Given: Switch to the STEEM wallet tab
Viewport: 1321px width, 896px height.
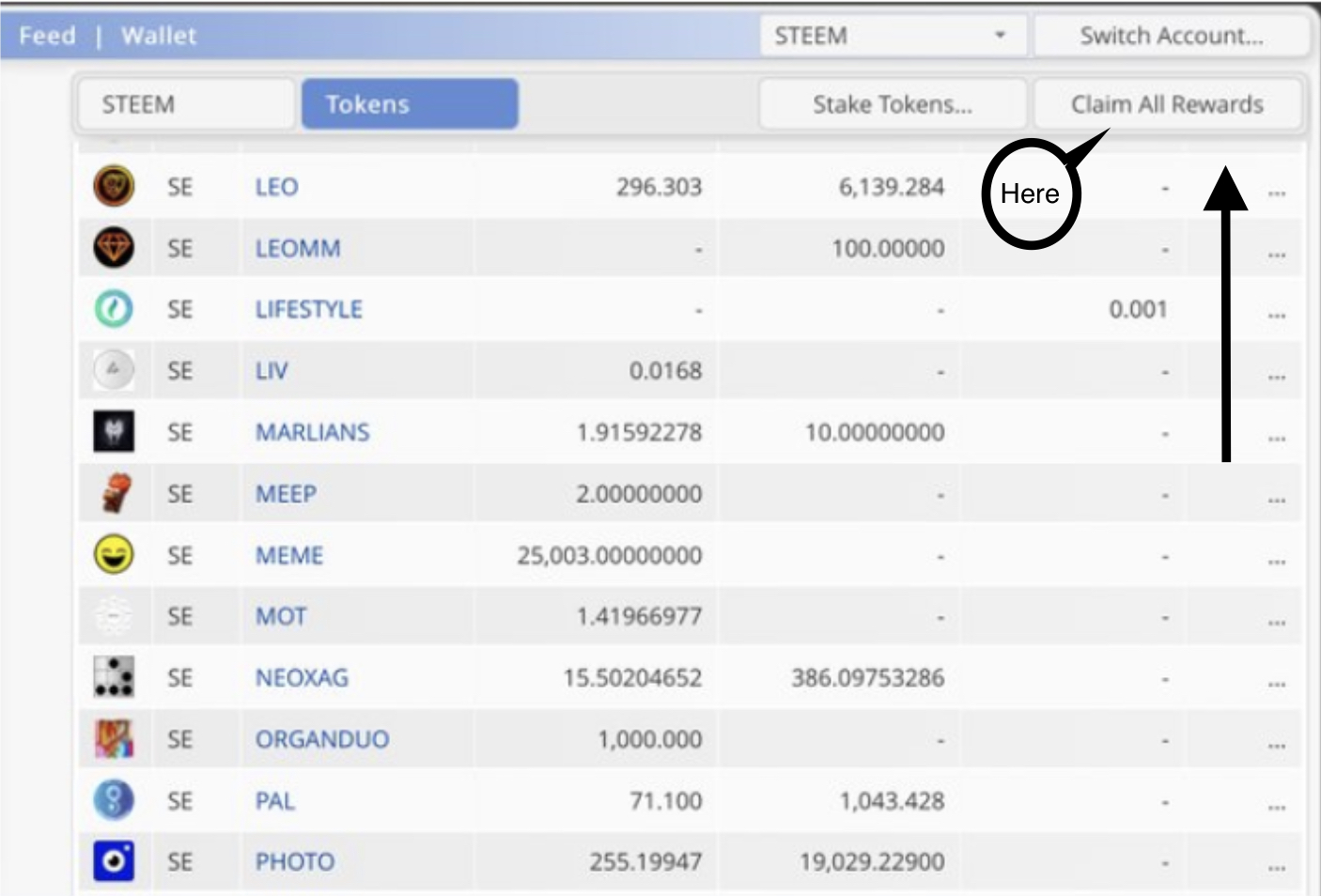Looking at the screenshot, I should (x=185, y=103).
